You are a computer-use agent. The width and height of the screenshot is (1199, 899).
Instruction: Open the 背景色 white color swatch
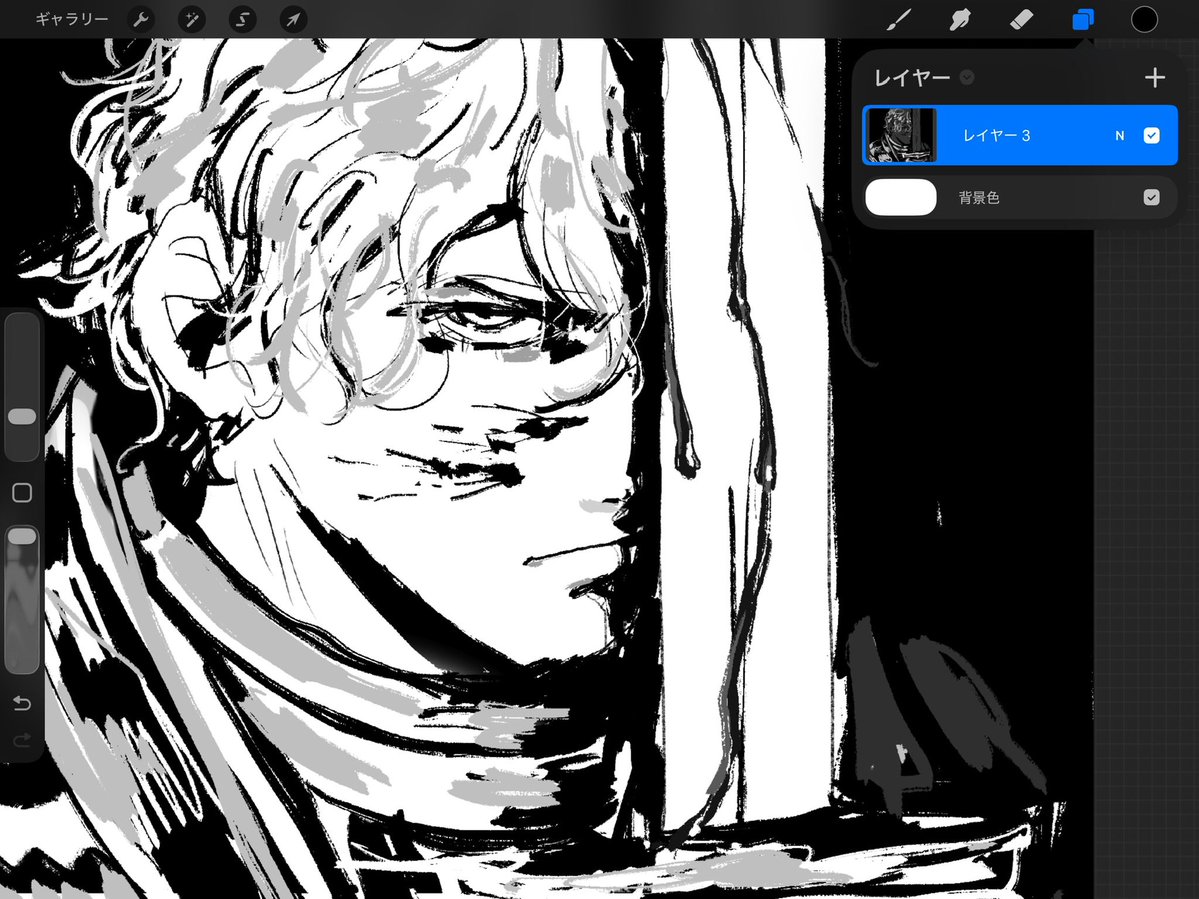pyautogui.click(x=901, y=197)
